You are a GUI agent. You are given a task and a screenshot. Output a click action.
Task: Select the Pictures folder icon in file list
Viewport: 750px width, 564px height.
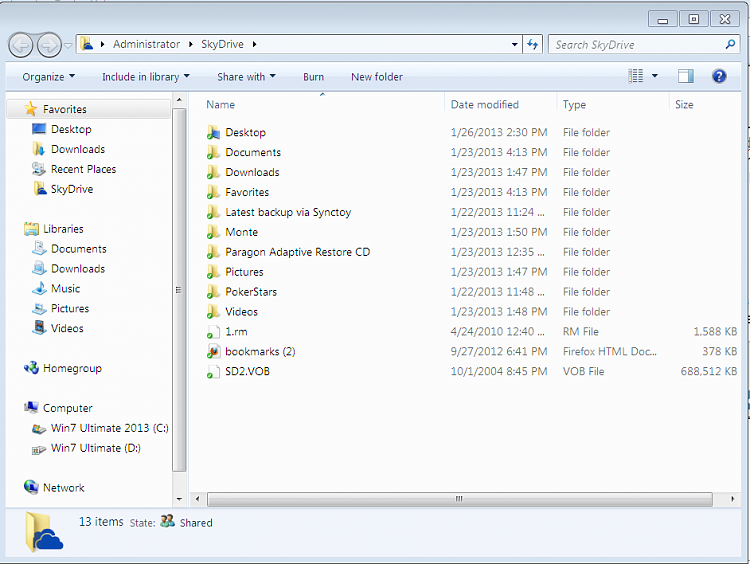coord(213,272)
